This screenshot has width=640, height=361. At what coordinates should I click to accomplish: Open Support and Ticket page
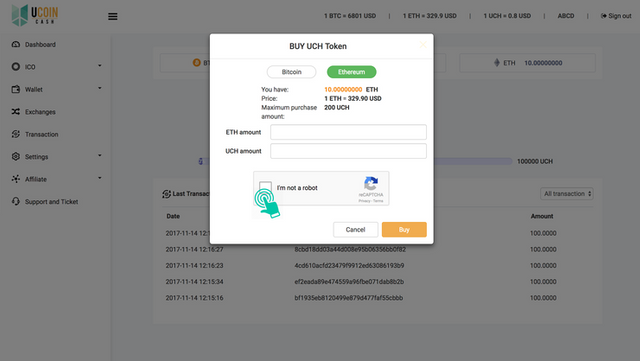[51, 202]
